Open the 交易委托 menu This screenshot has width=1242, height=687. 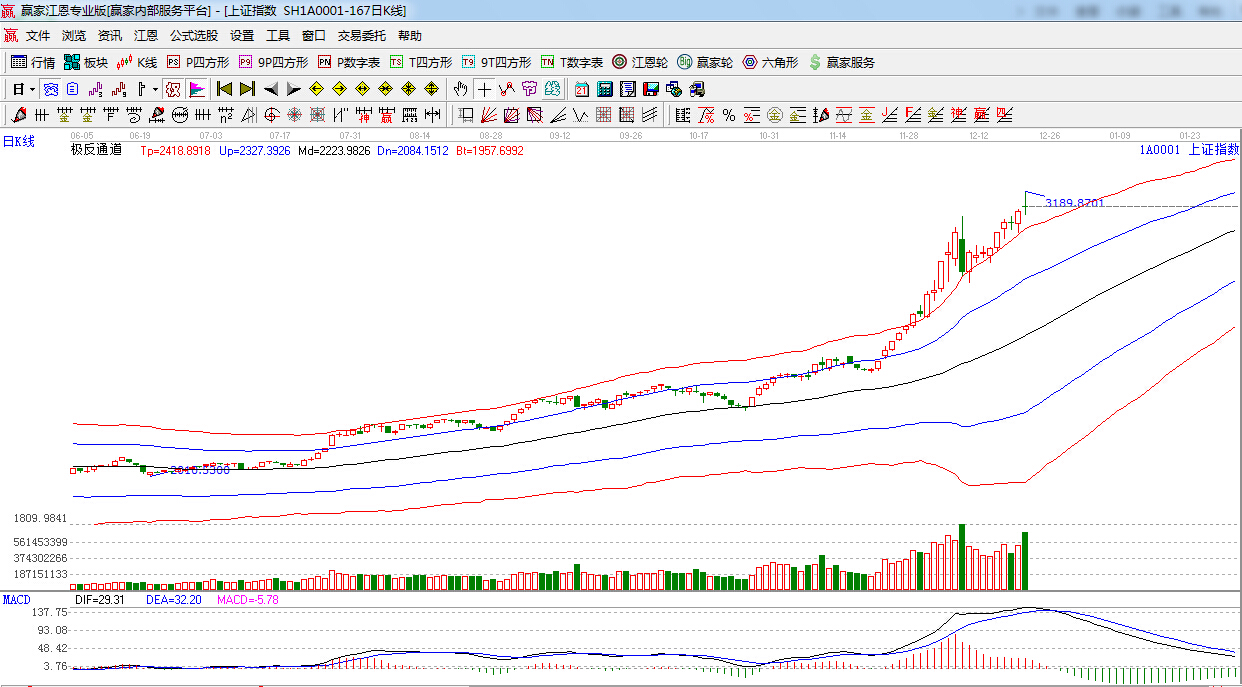pyautogui.click(x=361, y=35)
